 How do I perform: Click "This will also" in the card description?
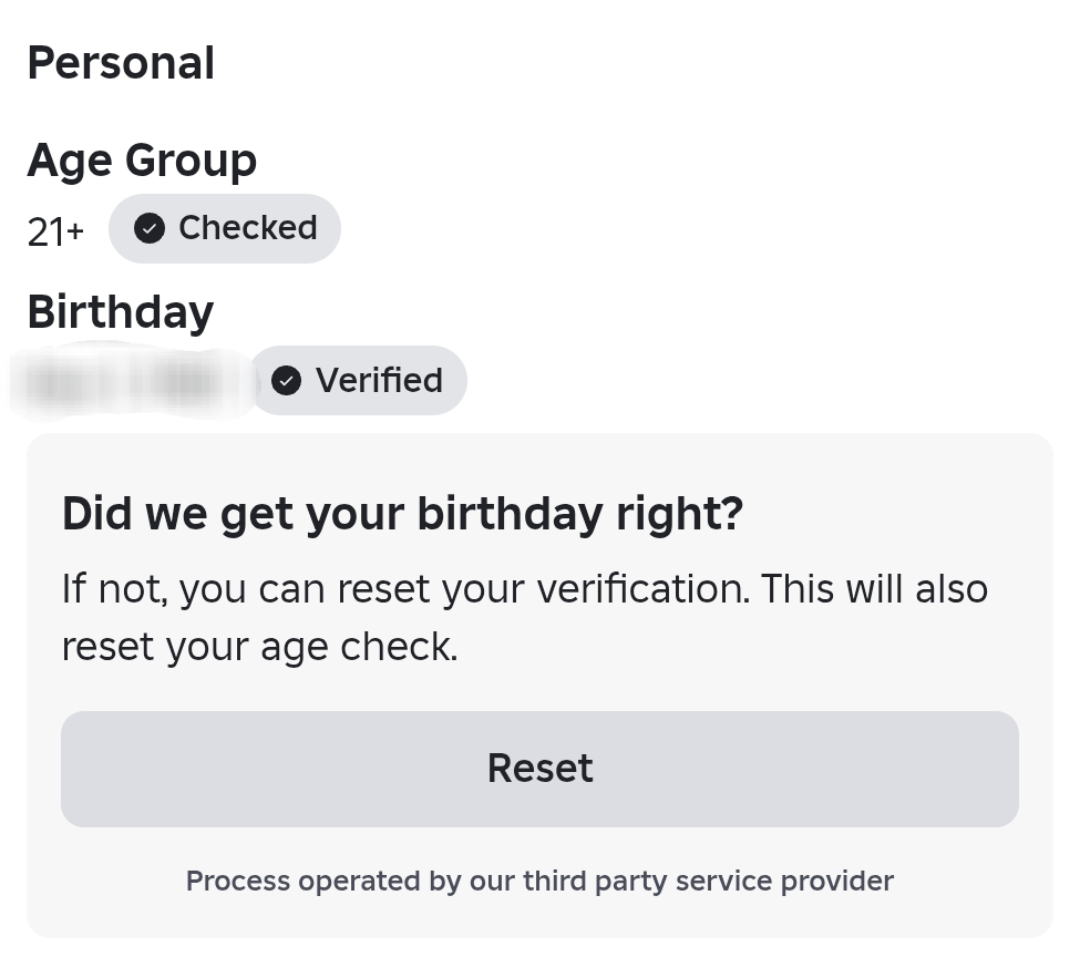pyautogui.click(x=875, y=589)
